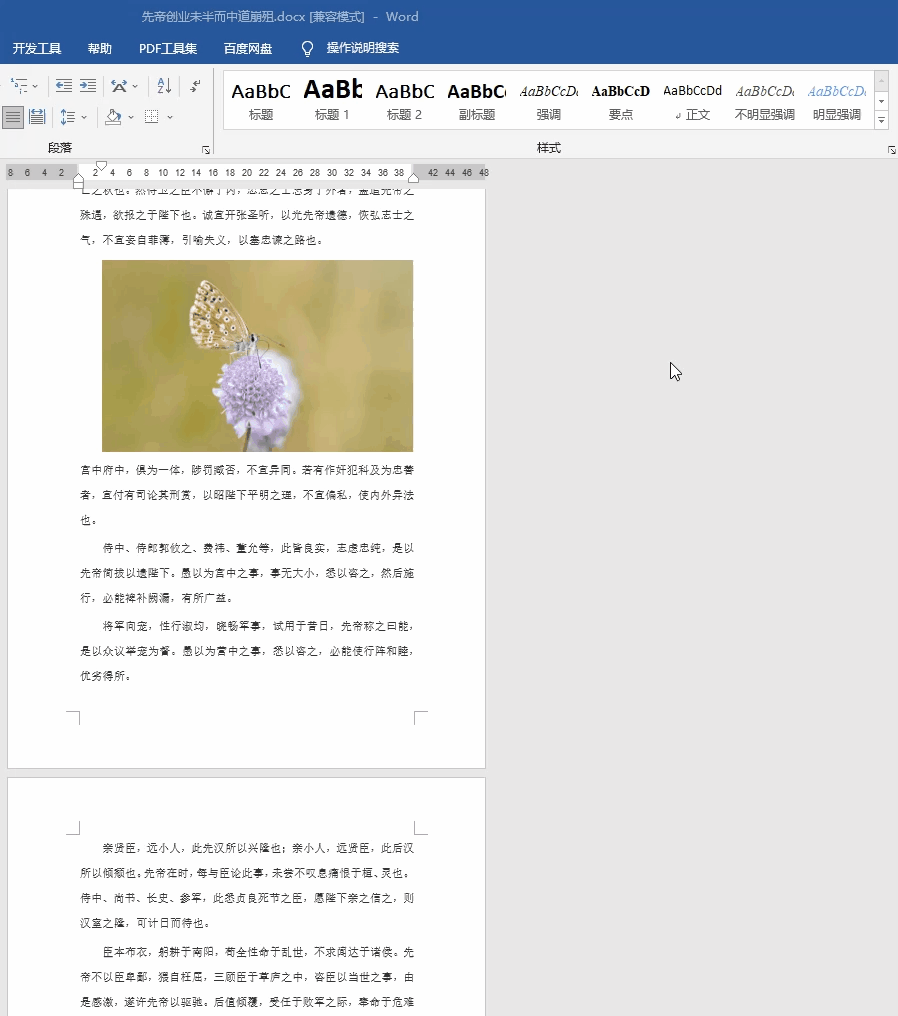This screenshot has width=898, height=1016.
Task: Click paragraph starting 臣本布衣
Action: click(247, 977)
